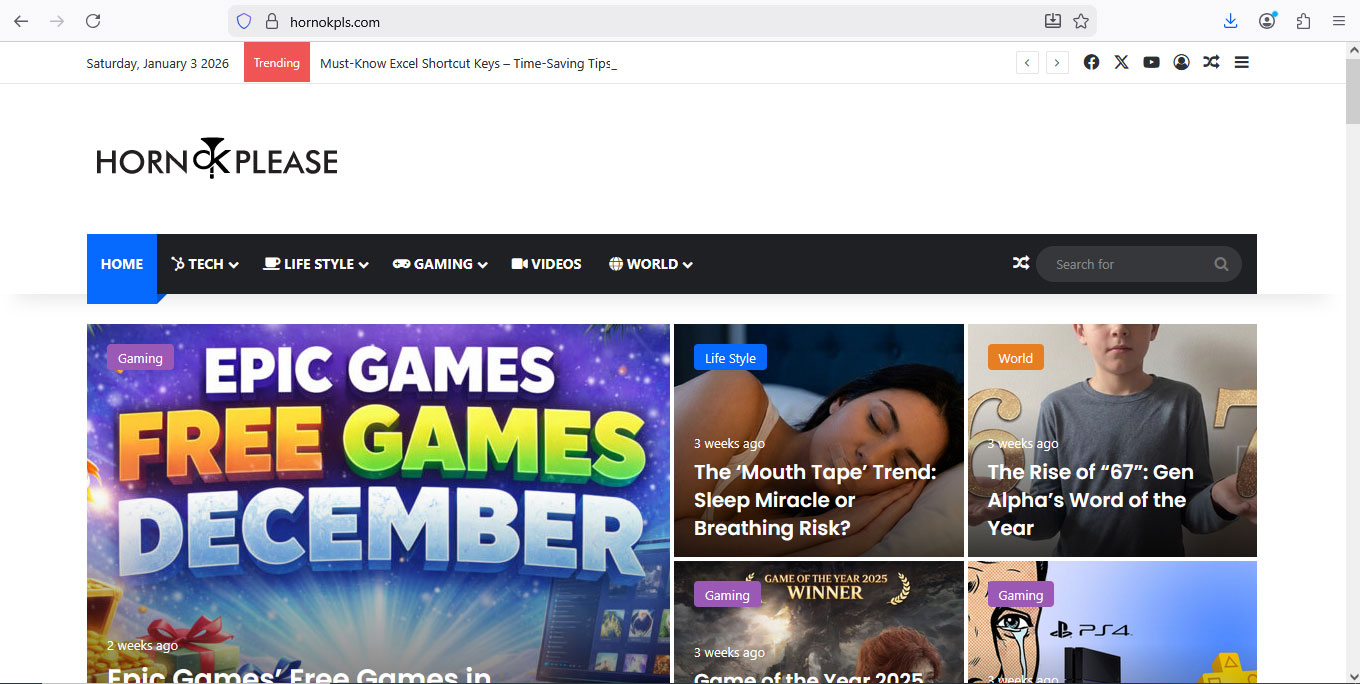Screen dimensions: 1360x684
Task: Expand the TECH dropdown menu
Action: point(205,264)
